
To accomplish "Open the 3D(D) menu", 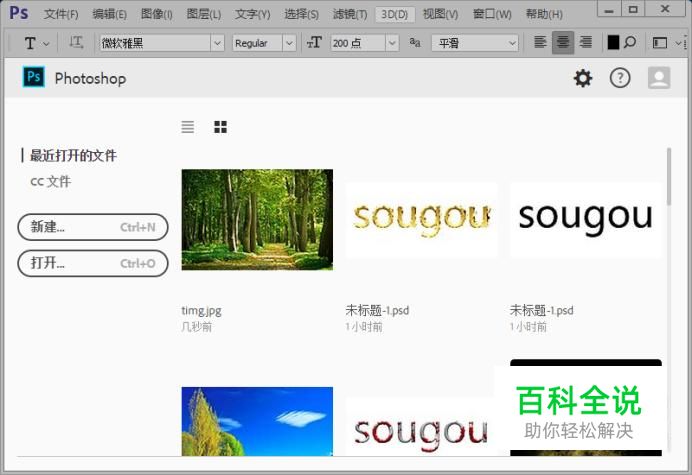I will point(395,14).
